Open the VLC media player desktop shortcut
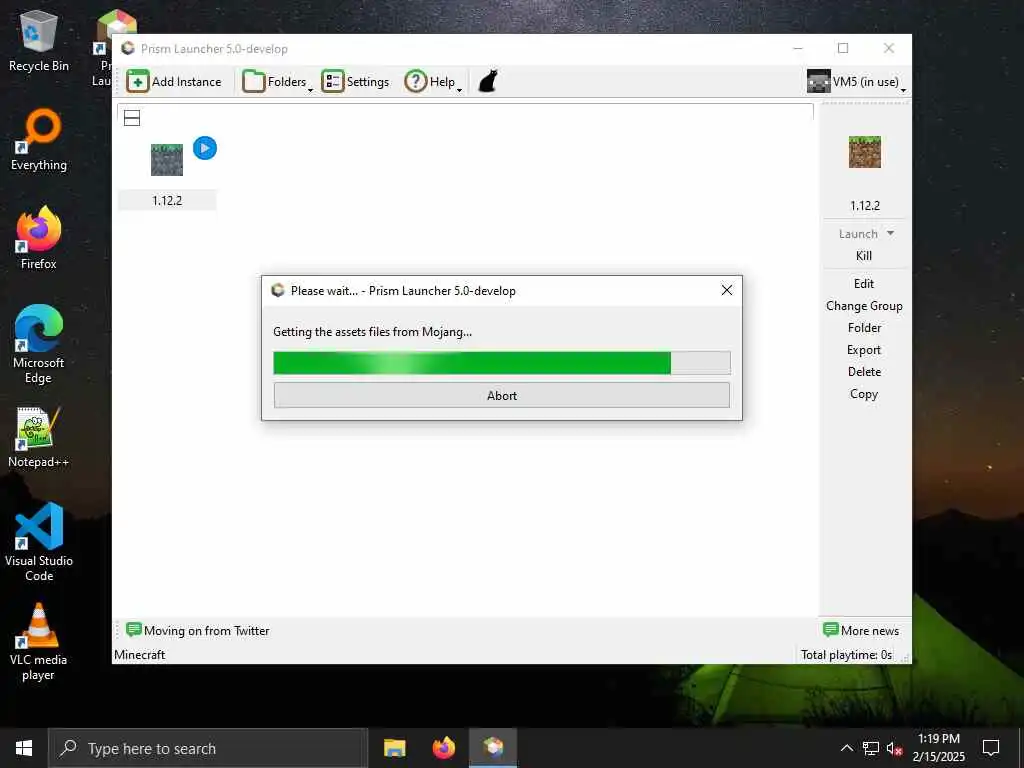This screenshot has width=1024, height=768. click(39, 641)
